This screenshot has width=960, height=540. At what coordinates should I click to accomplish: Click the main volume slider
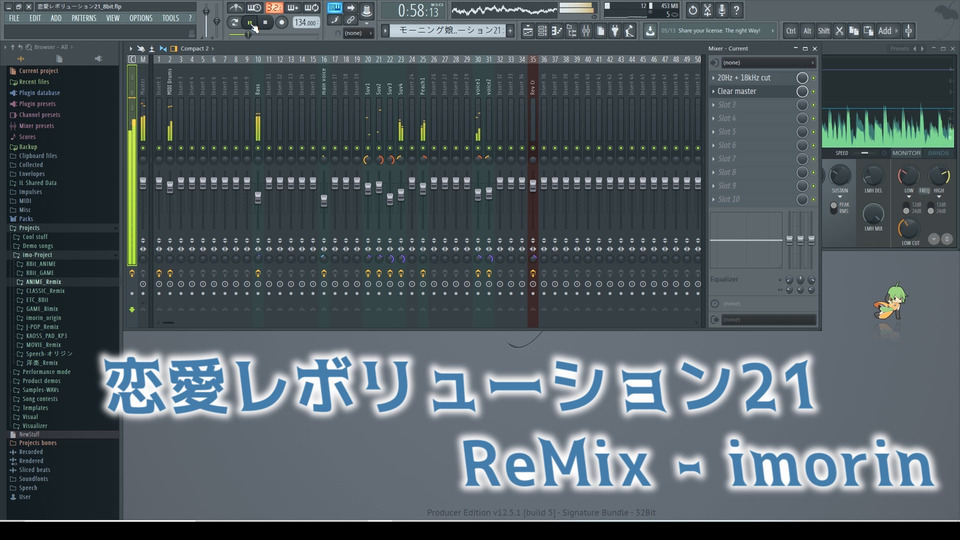point(206,13)
